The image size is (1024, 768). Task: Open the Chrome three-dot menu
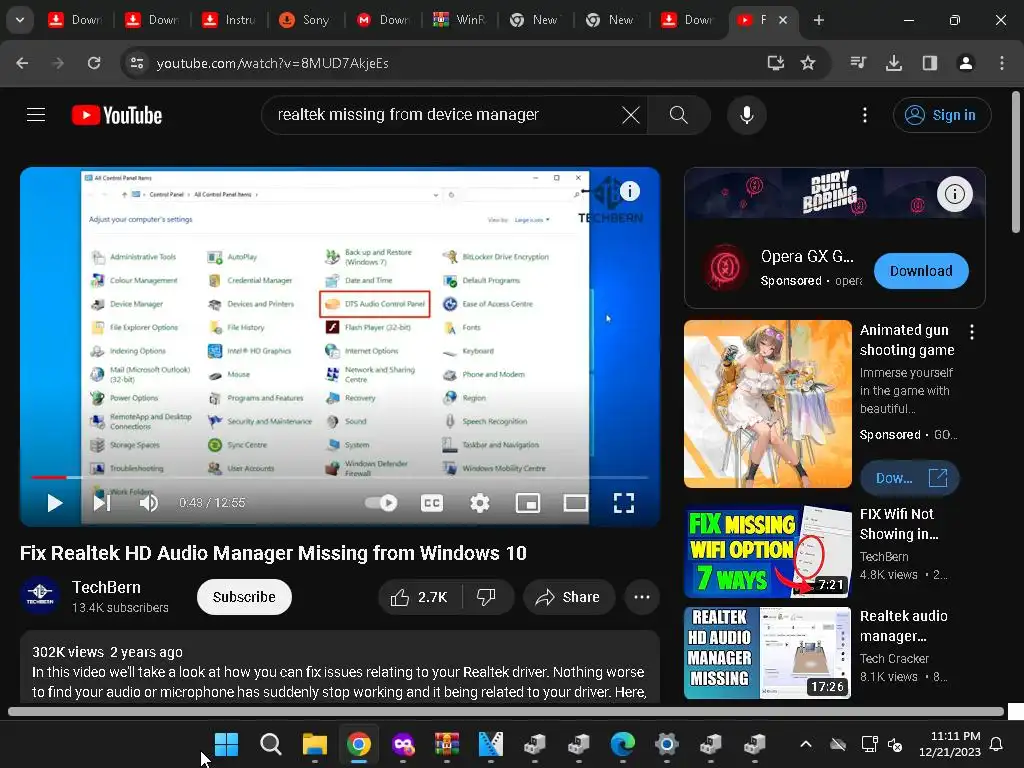coord(1001,63)
